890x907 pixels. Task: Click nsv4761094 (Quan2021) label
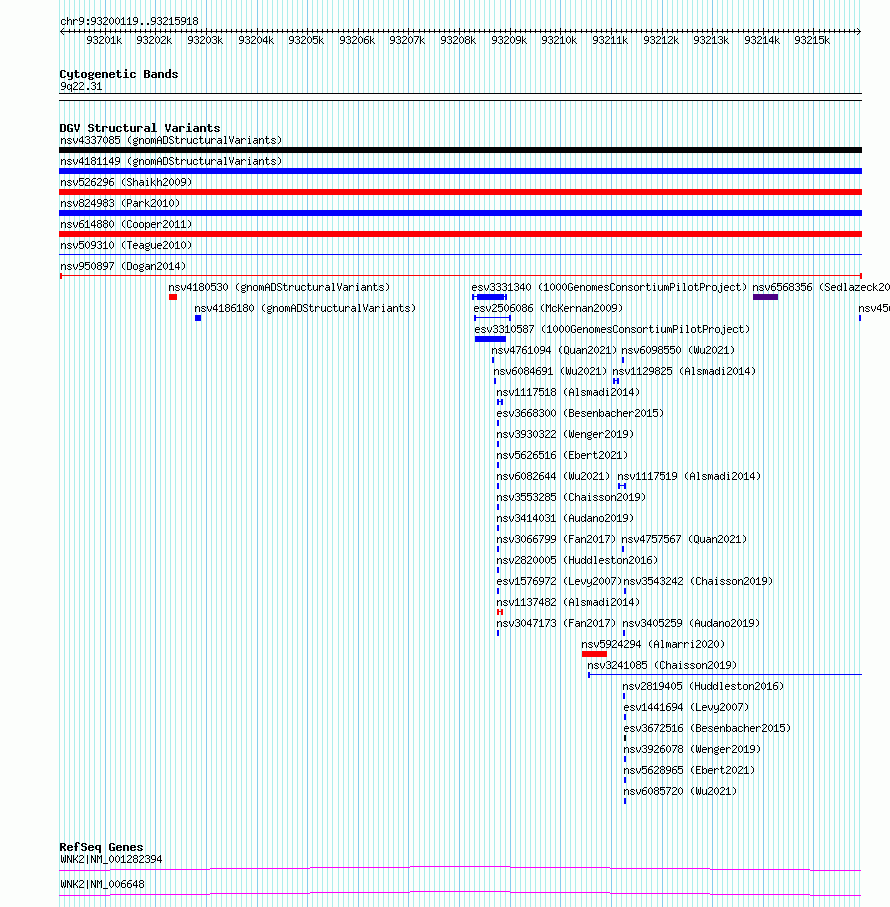pyautogui.click(x=554, y=351)
